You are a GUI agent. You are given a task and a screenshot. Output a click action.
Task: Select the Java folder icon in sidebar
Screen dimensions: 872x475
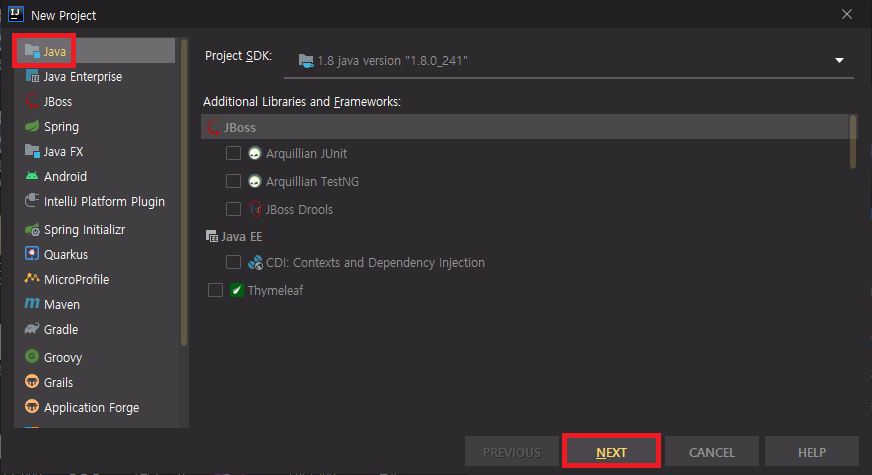pyautogui.click(x=32, y=51)
